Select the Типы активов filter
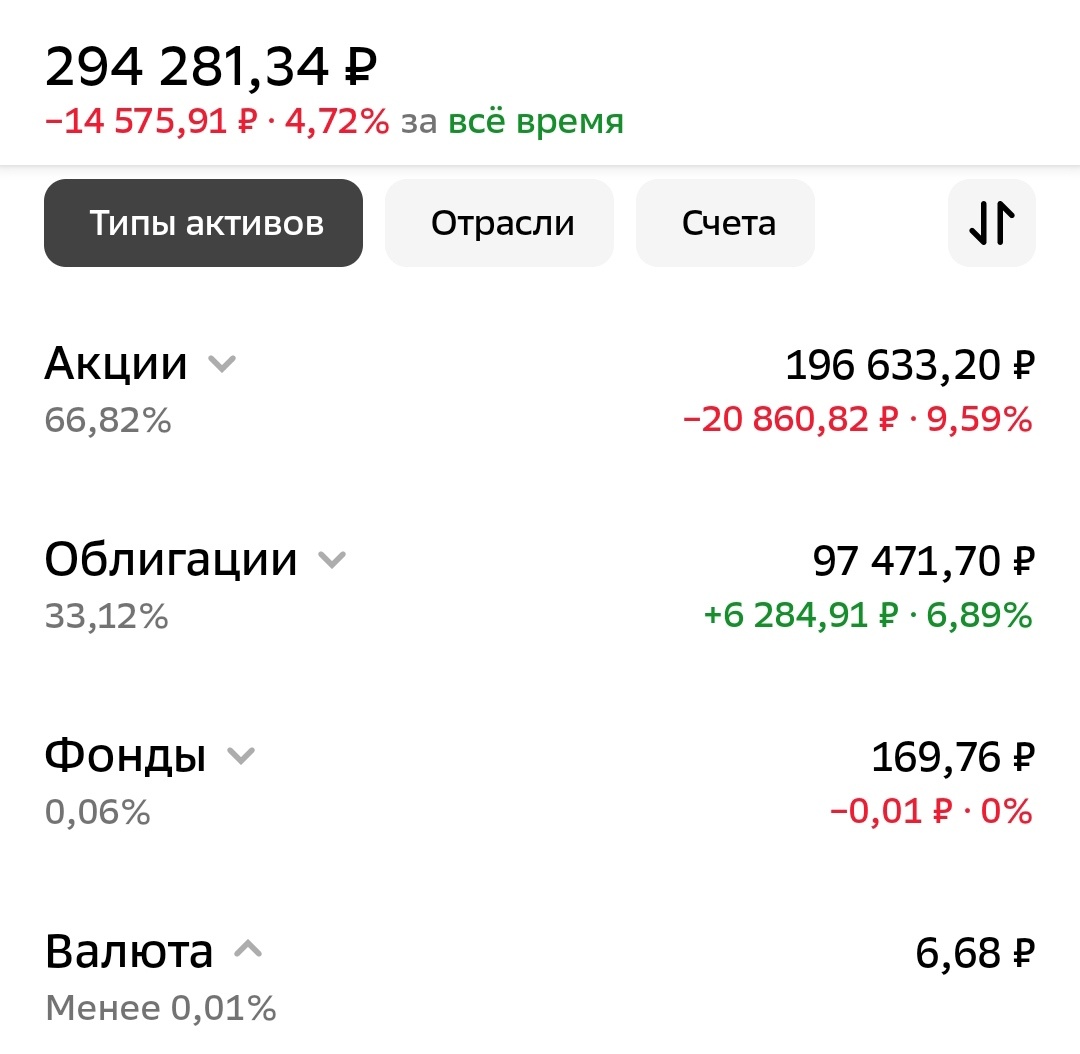Image resolution: width=1080 pixels, height=1054 pixels. tap(203, 222)
